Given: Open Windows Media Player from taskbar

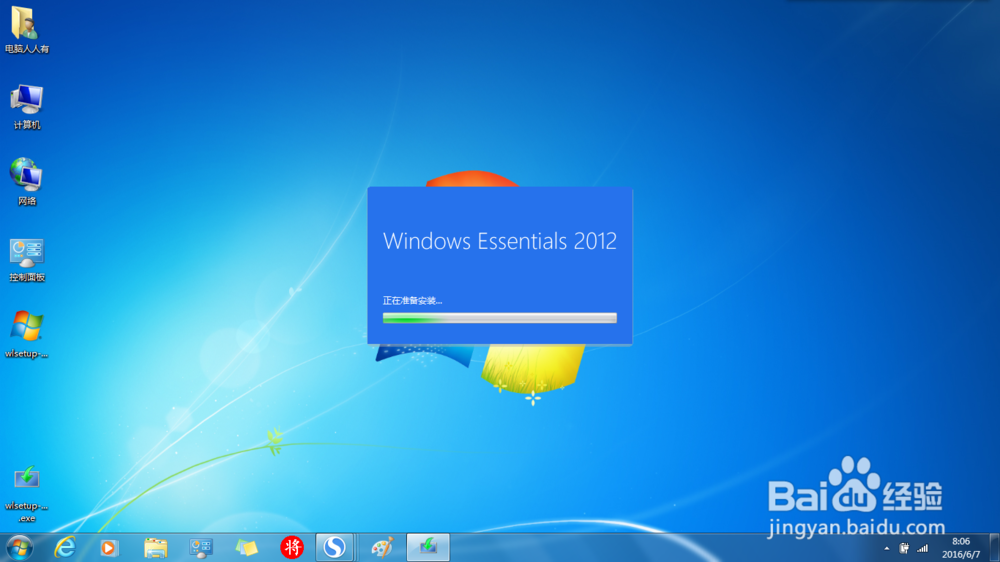Looking at the screenshot, I should [109, 548].
